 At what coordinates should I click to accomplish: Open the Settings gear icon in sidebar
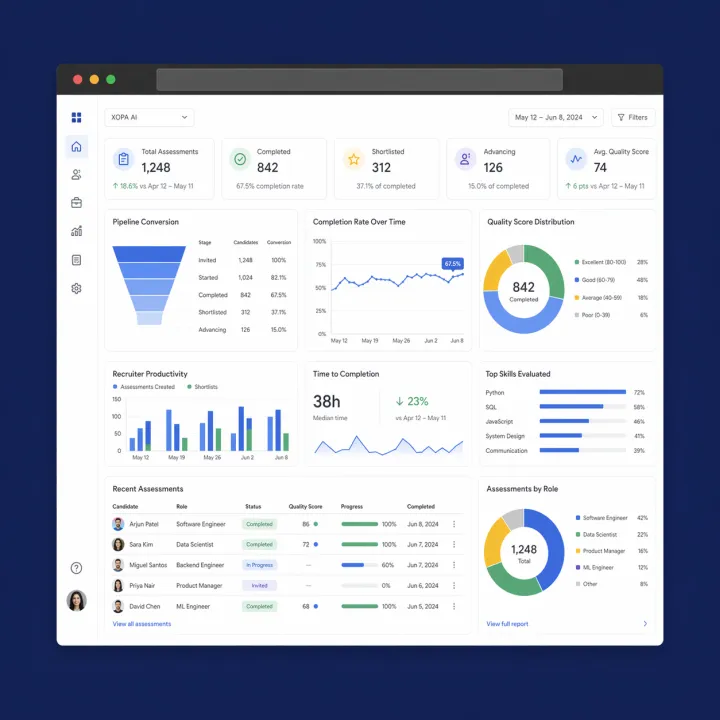[x=76, y=288]
